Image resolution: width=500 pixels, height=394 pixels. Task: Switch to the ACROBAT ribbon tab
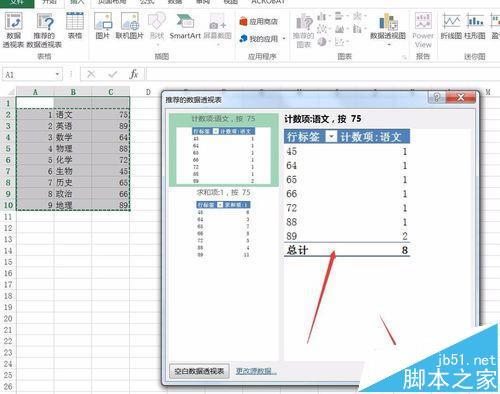[x=268, y=2]
